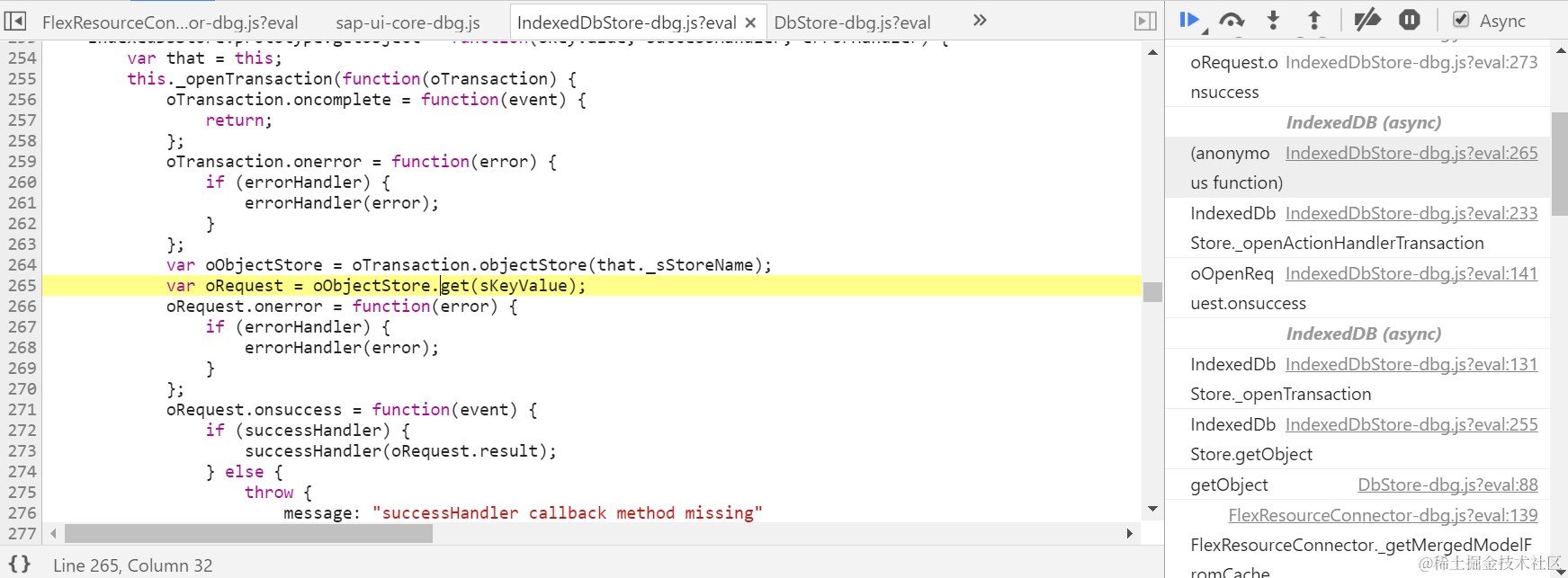The height and width of the screenshot is (578, 1568).
Task: Show more tabs via double chevron
Action: [x=980, y=20]
